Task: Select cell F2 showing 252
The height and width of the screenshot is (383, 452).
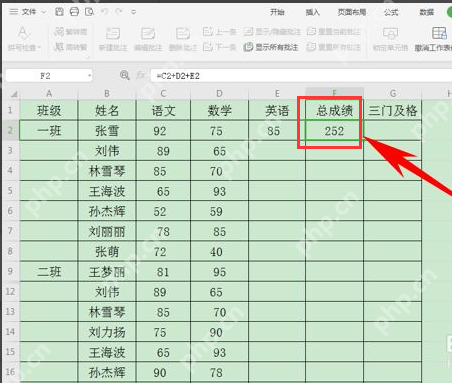Action: point(334,131)
